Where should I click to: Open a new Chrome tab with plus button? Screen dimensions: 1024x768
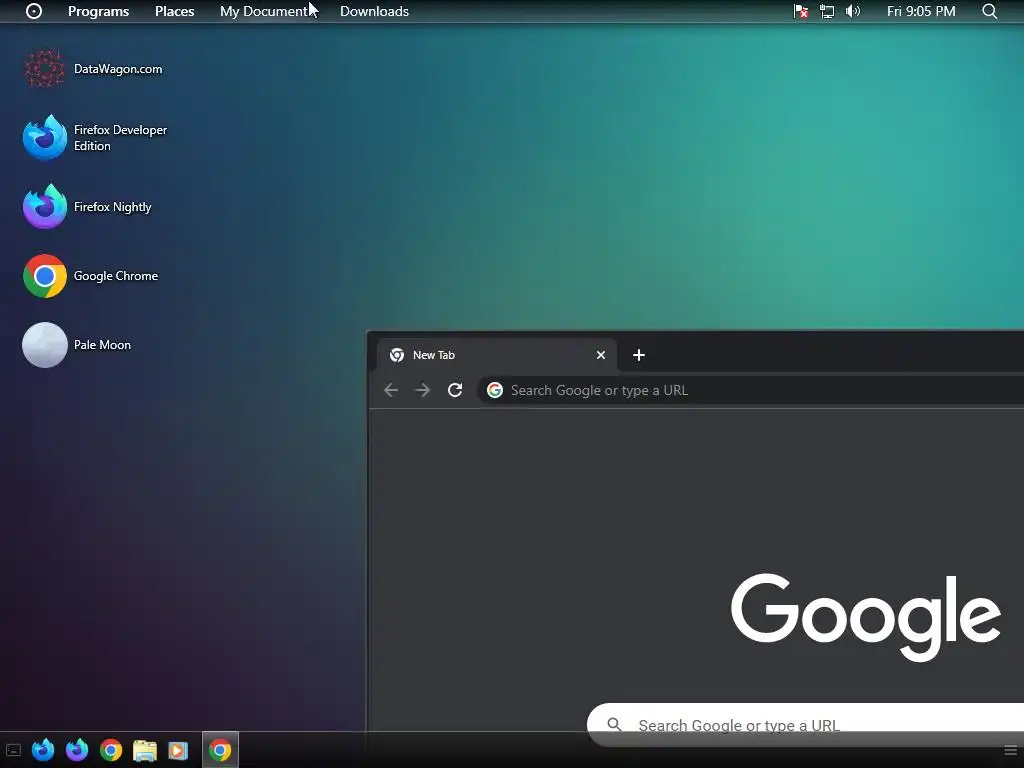click(x=639, y=355)
